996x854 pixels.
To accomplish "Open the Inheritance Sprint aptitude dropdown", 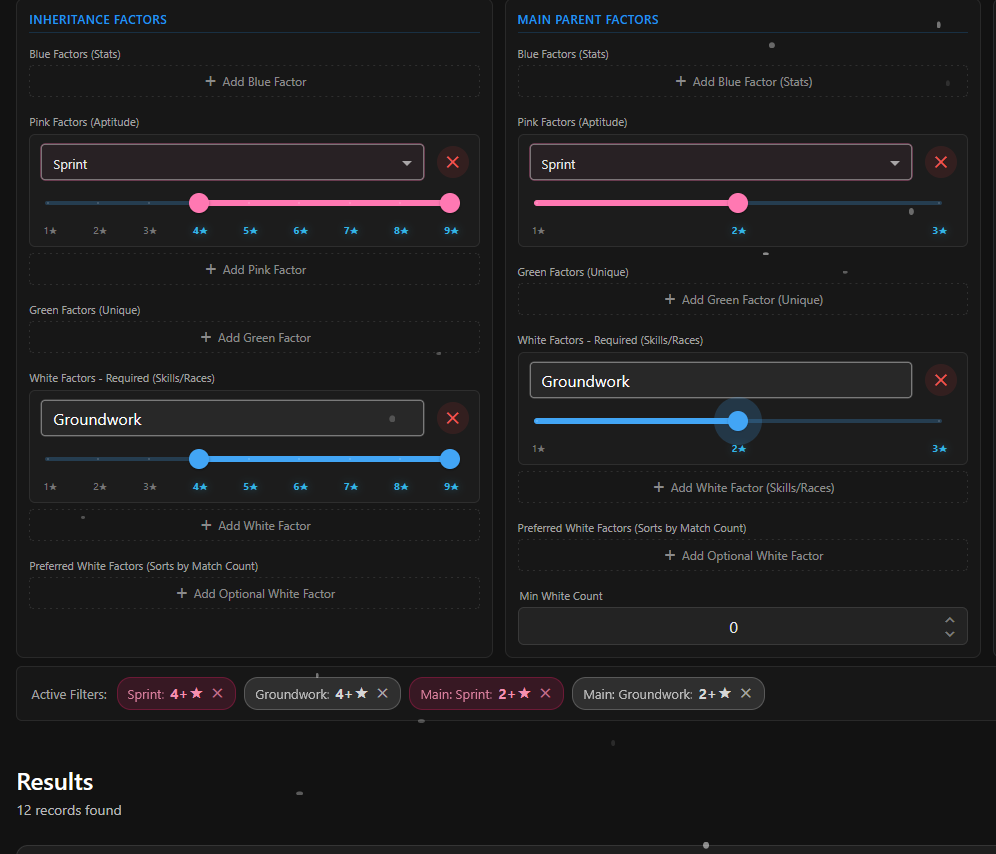I will pos(232,162).
